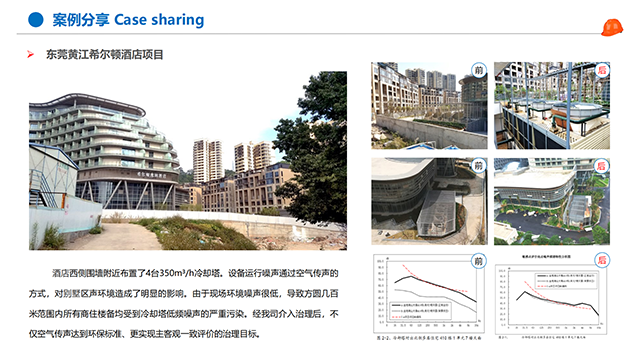Select the before noise spectrum chart
Image resolution: width=640 pixels, height=360 pixels.
tap(429, 293)
